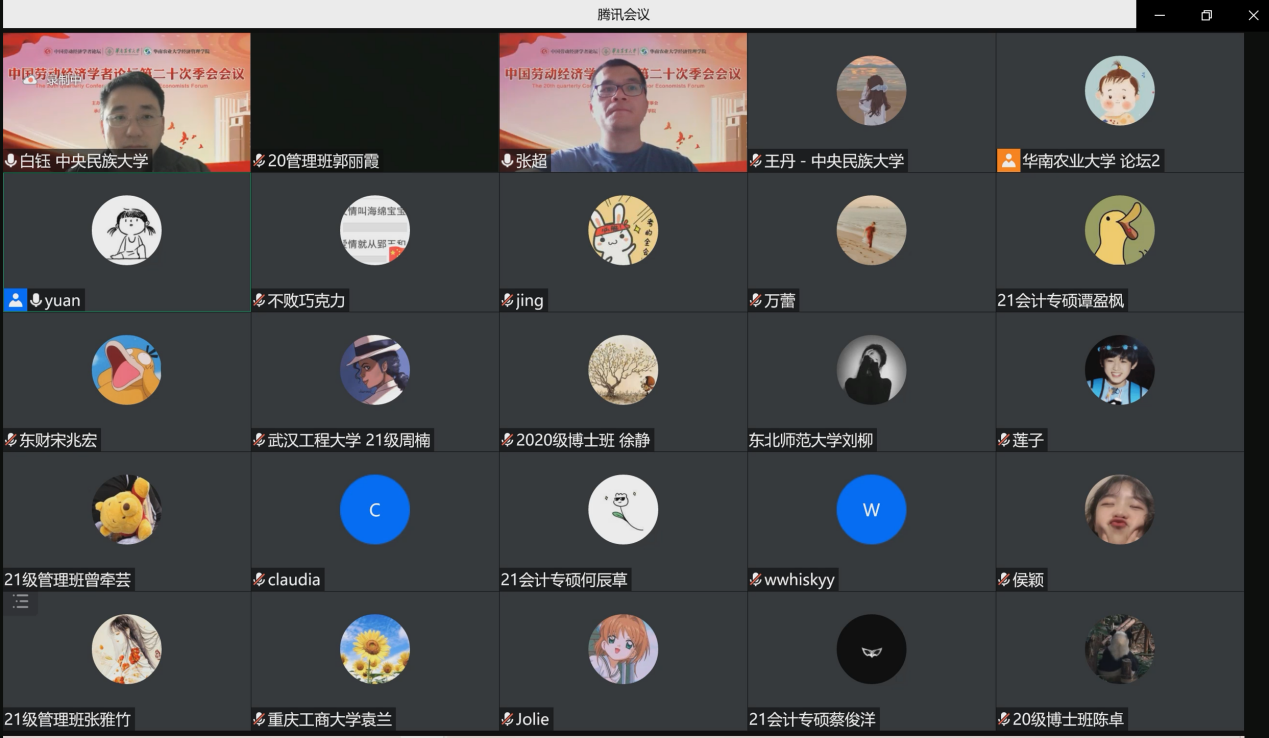Click the microphone icon beside 白钰 中央民族大学
The image size is (1269, 738).
[11, 161]
